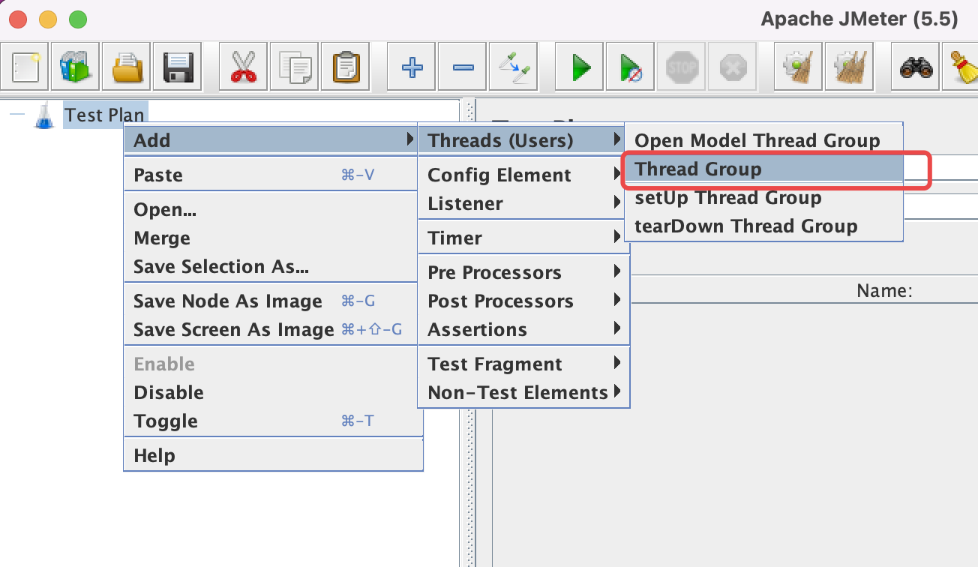Click the New test plan icon

click(x=26, y=68)
